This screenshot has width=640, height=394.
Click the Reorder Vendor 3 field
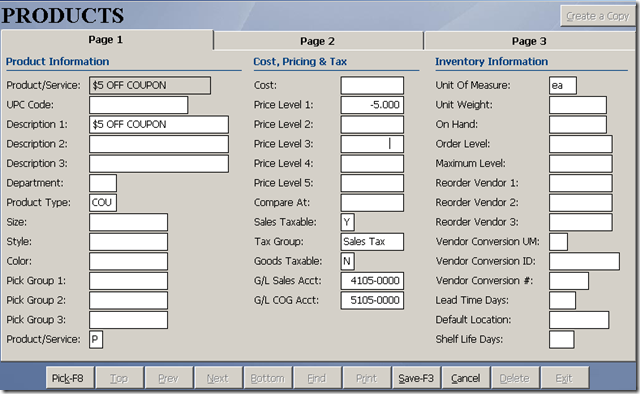tap(581, 222)
